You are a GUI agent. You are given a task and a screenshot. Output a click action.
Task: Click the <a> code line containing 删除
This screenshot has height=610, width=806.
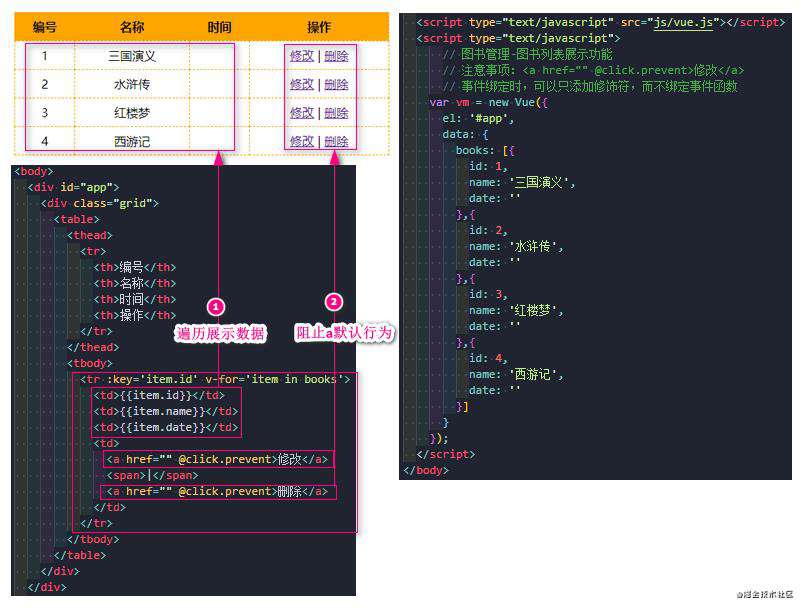pyautogui.click(x=217, y=491)
